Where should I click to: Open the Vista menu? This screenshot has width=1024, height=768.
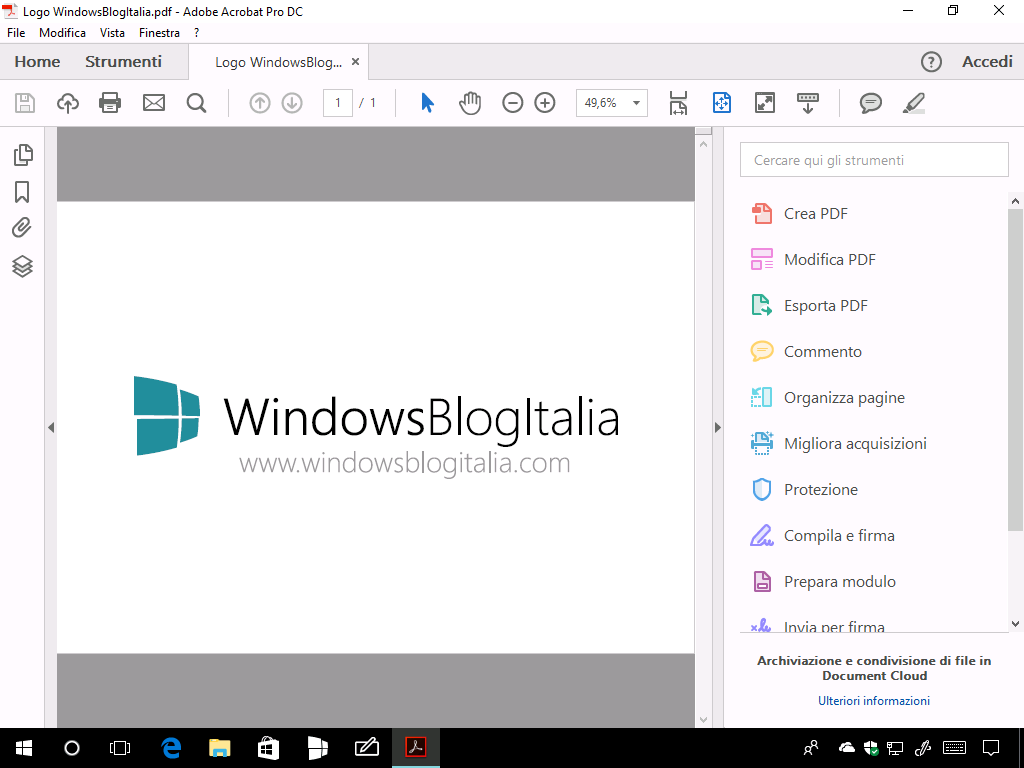[112, 33]
